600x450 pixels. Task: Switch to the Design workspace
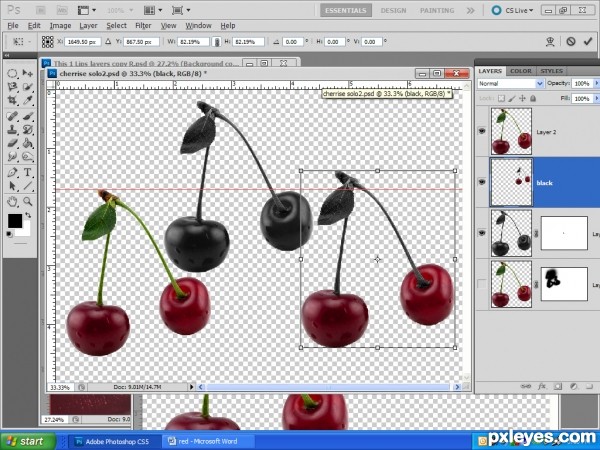tap(393, 10)
